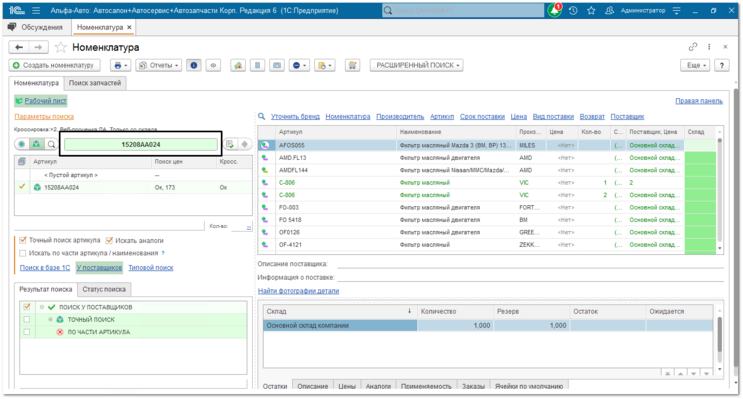Viewport: 743px width, 399px height.
Task: Open the Отчеты dropdown
Action: click(158, 65)
